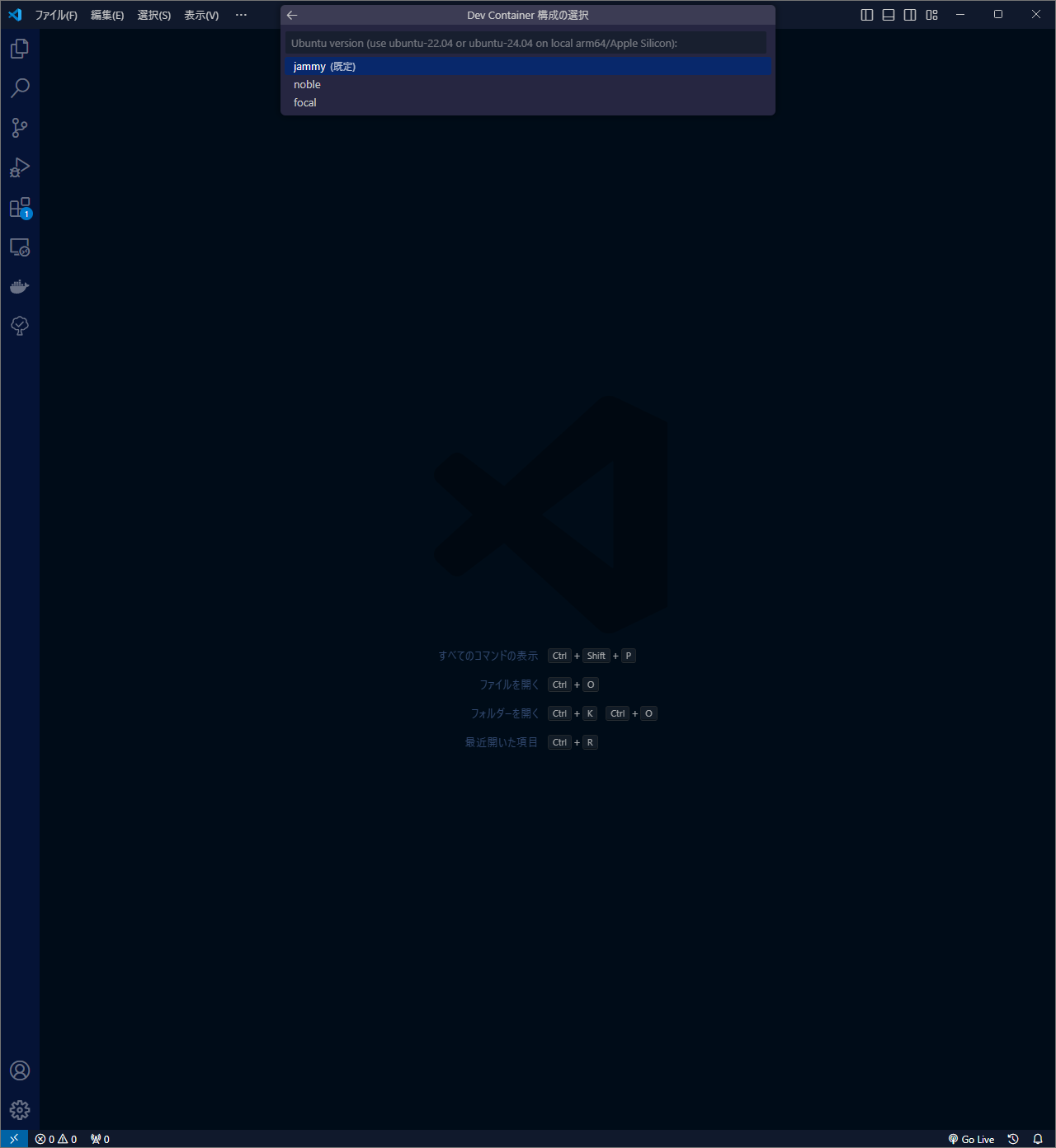
Task: Open the Source Control view
Action: pos(20,128)
